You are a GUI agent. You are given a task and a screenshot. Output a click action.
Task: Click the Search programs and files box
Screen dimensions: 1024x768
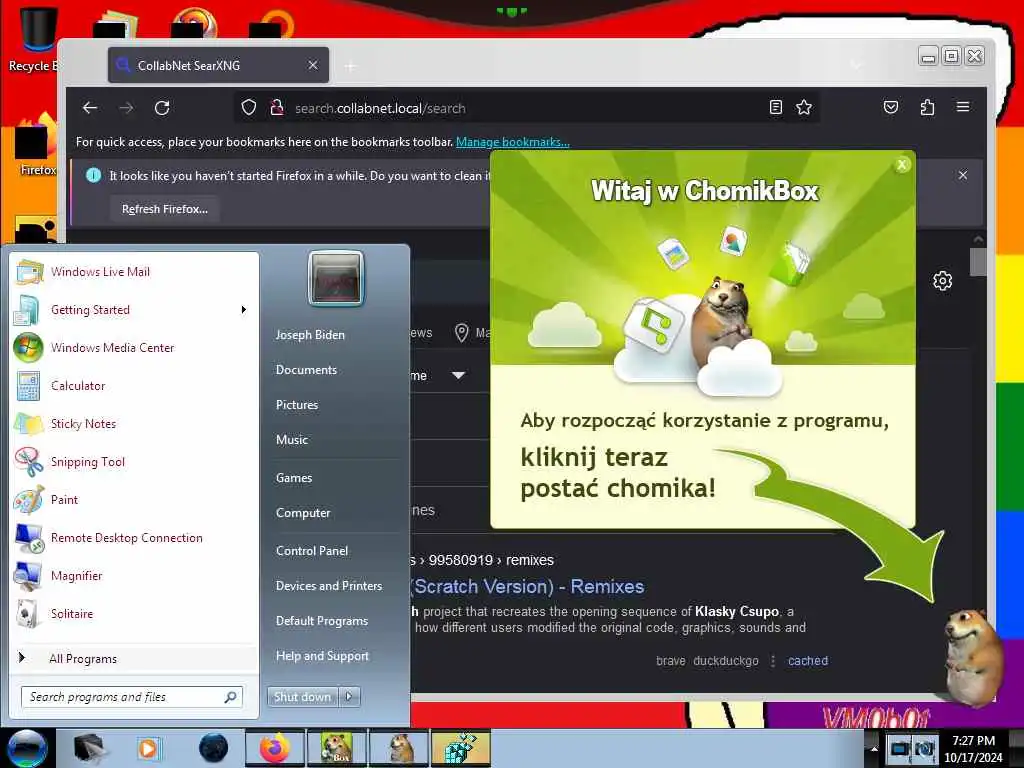click(x=132, y=697)
